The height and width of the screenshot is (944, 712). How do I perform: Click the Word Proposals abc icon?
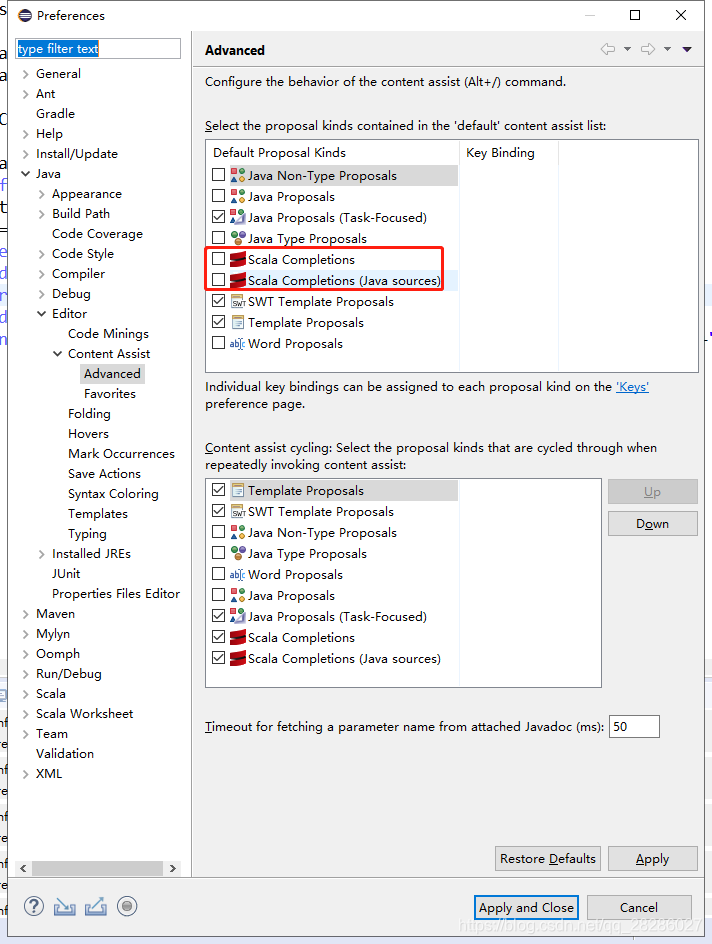(236, 343)
